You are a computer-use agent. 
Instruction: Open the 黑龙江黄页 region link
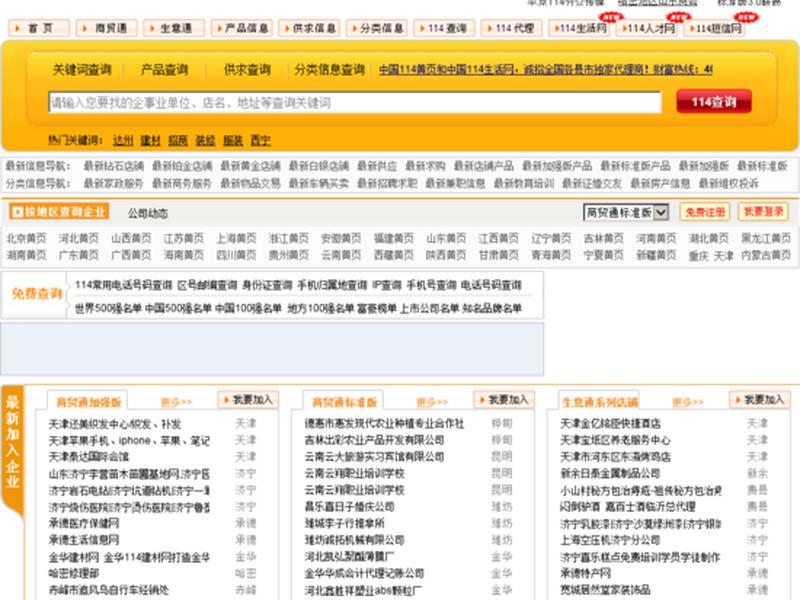[x=766, y=238]
